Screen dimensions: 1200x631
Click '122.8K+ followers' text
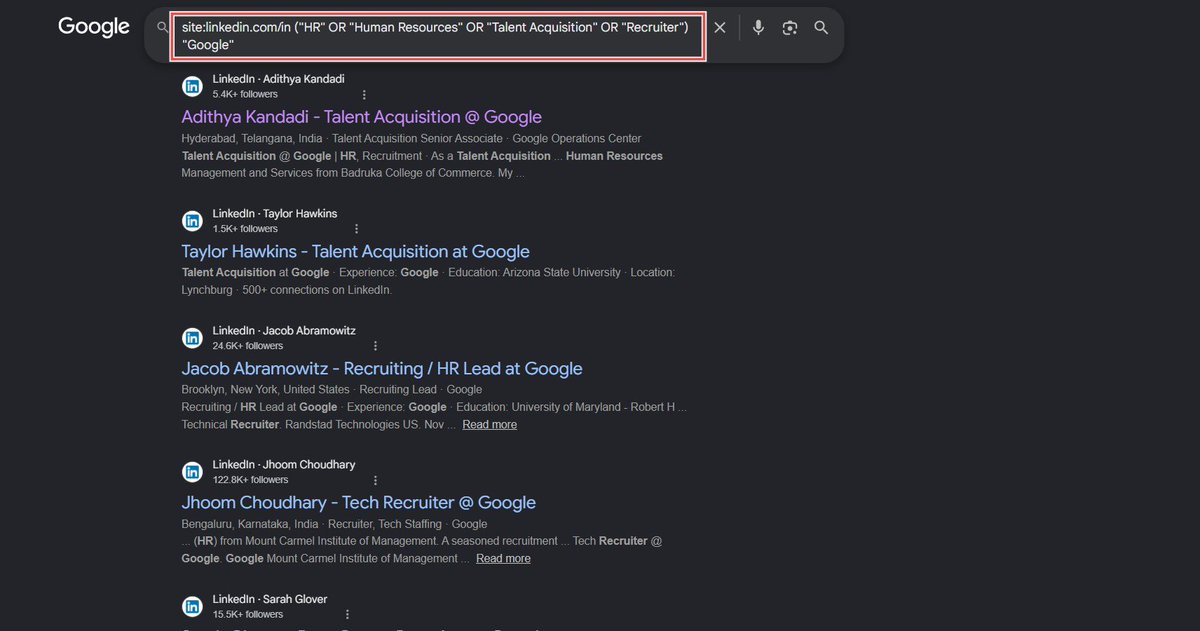coord(250,480)
